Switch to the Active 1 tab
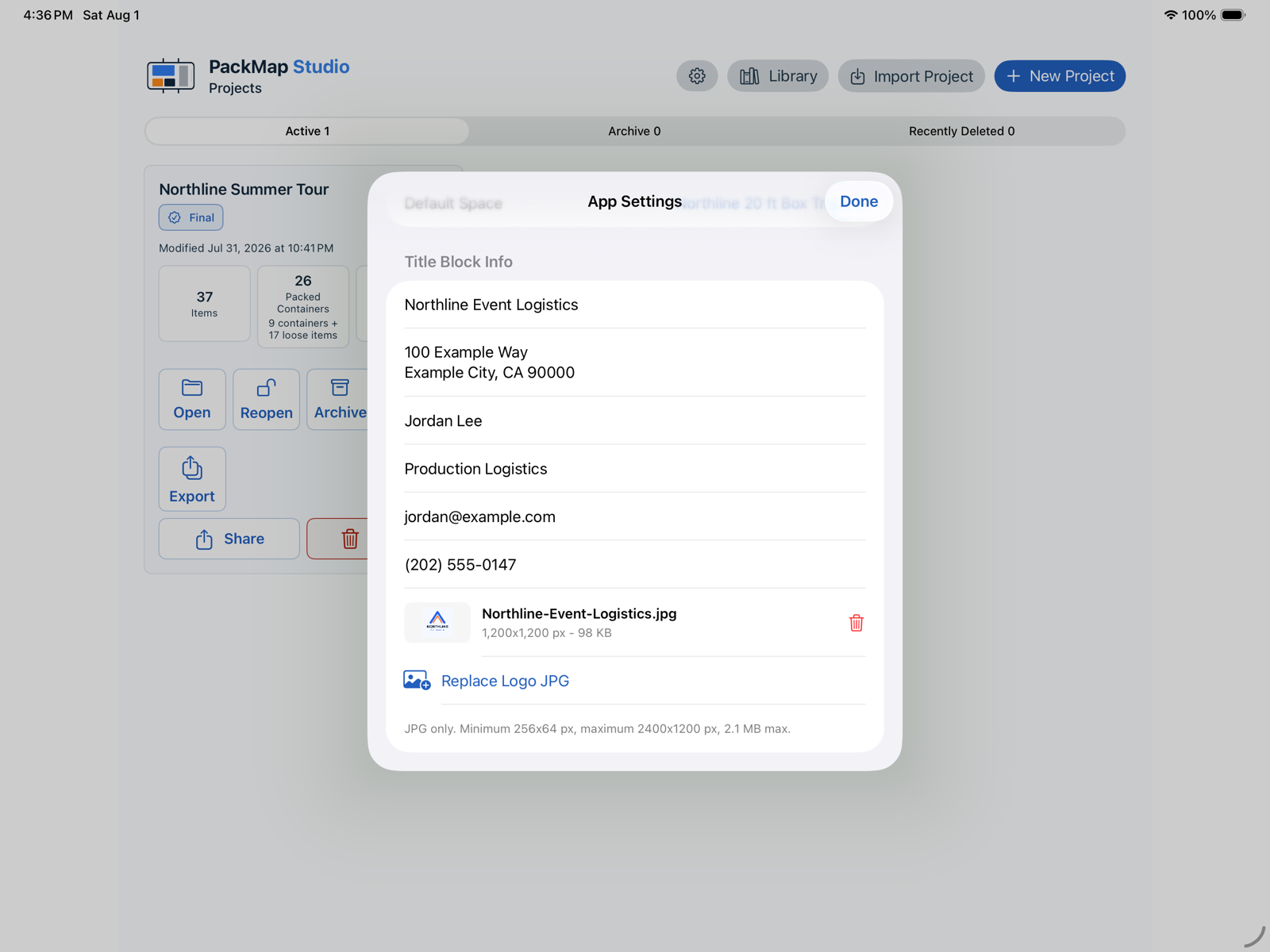This screenshot has height=952, width=1270. coord(307,131)
